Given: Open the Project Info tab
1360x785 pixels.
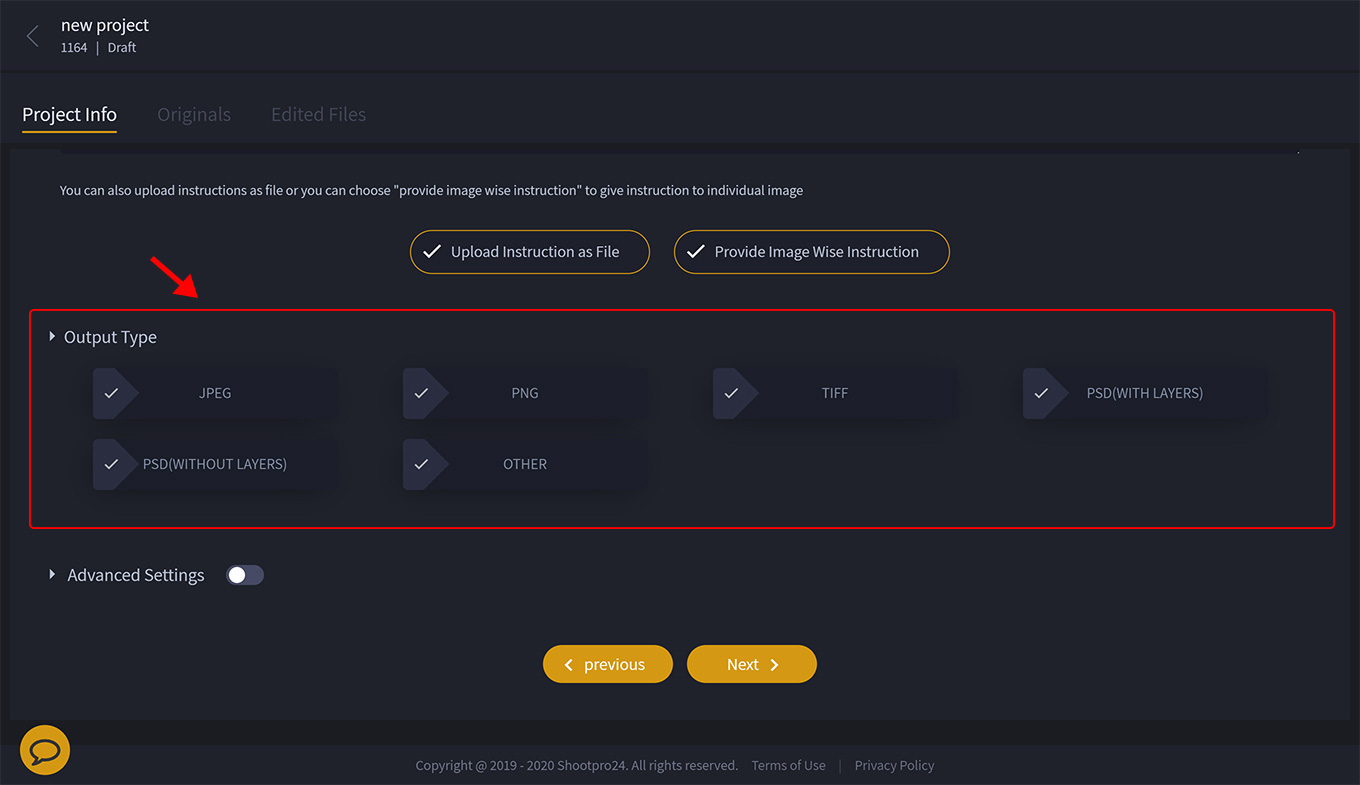Looking at the screenshot, I should (70, 115).
